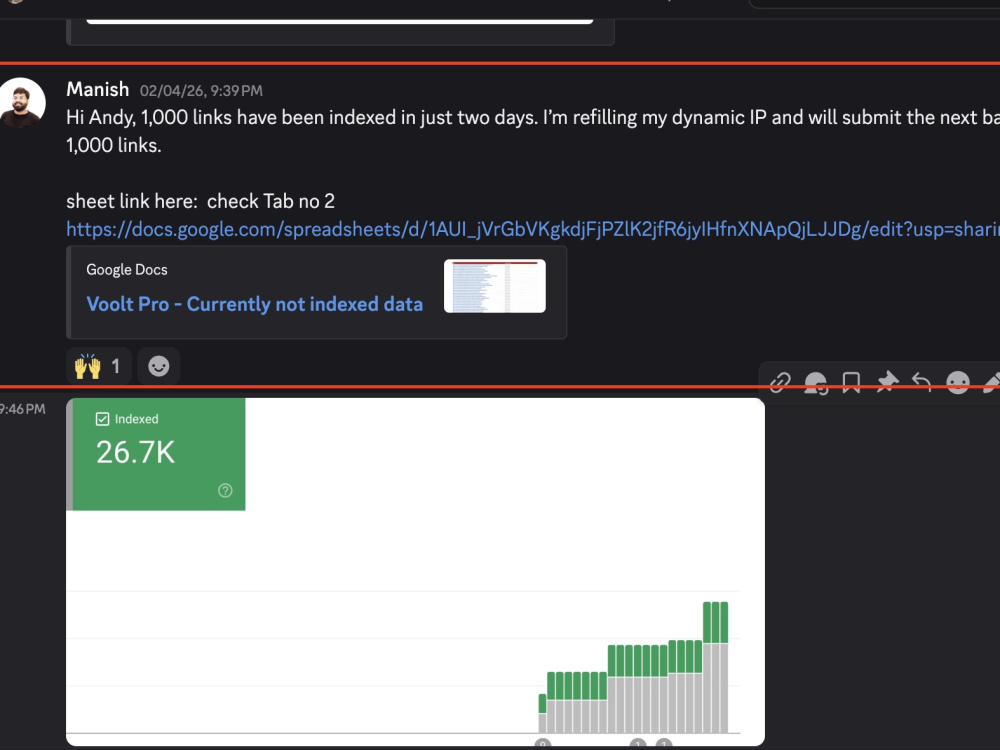This screenshot has height=750, width=1000.
Task: Open emoji picker from the message toolbar smiley
Action: (957, 382)
